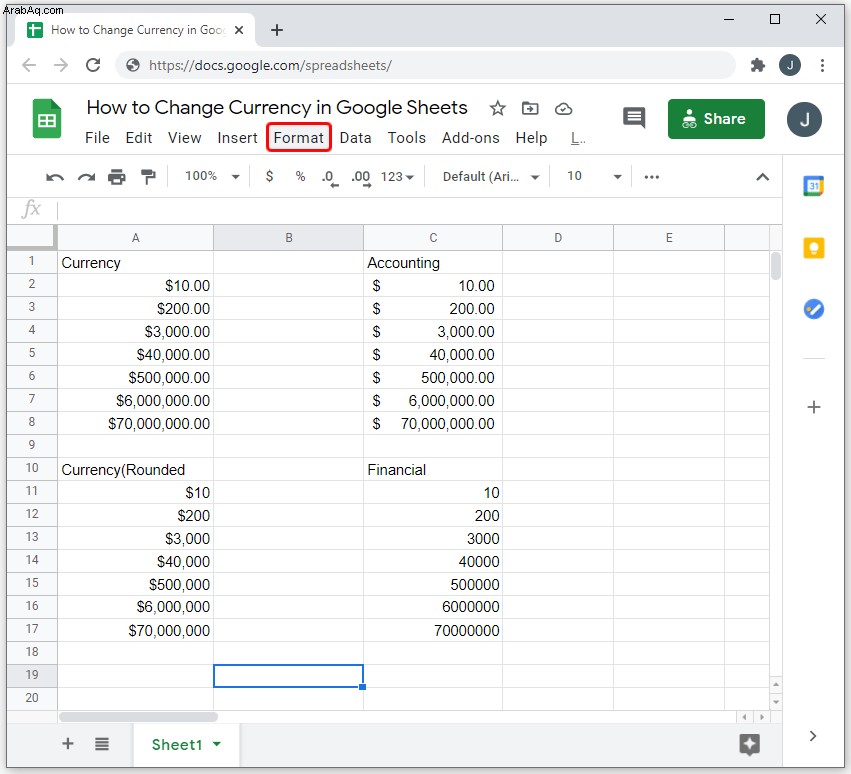Open the Chrome three-dot menu

822,66
